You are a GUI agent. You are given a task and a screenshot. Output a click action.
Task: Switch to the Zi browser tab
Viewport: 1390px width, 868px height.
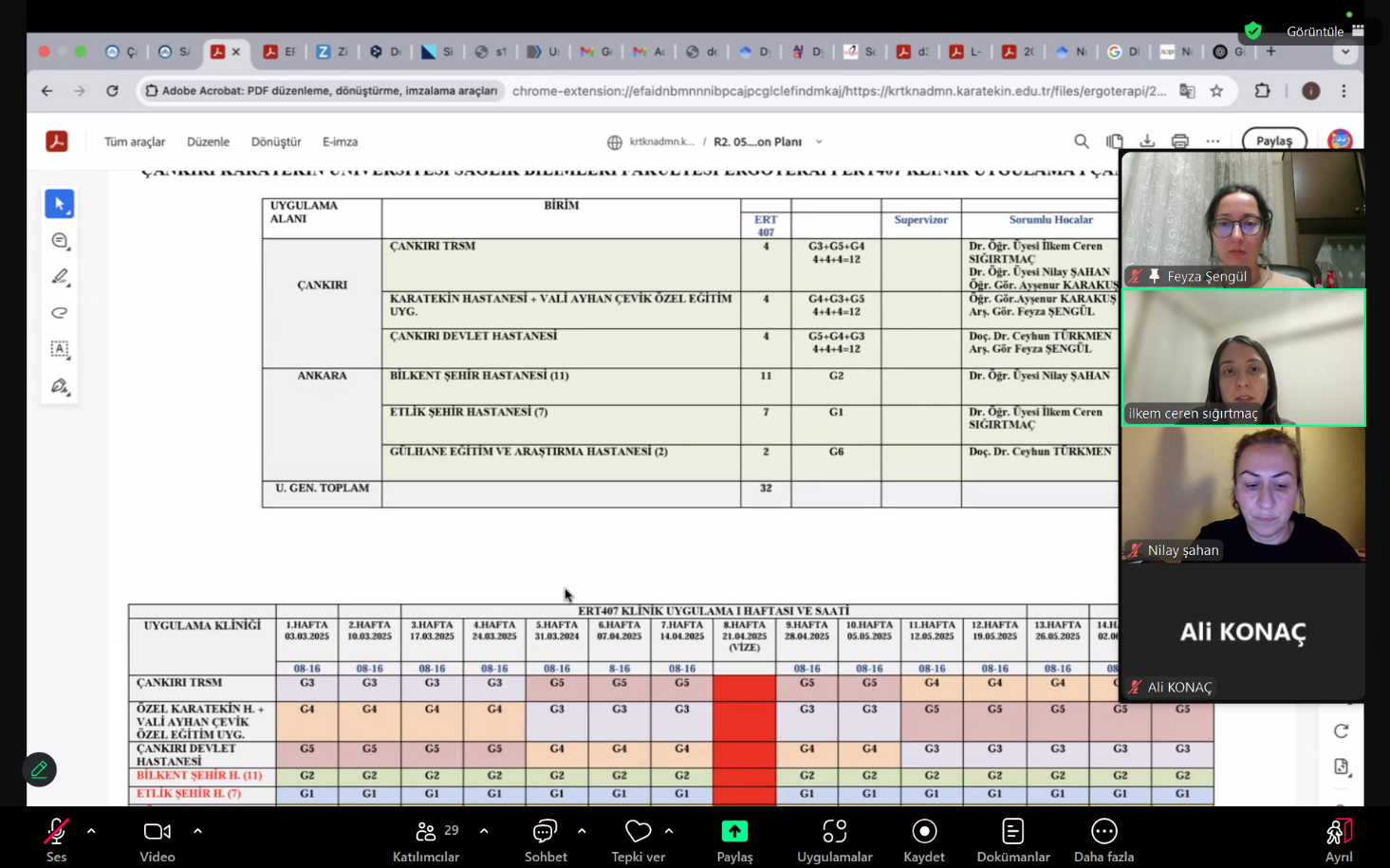pos(332,52)
